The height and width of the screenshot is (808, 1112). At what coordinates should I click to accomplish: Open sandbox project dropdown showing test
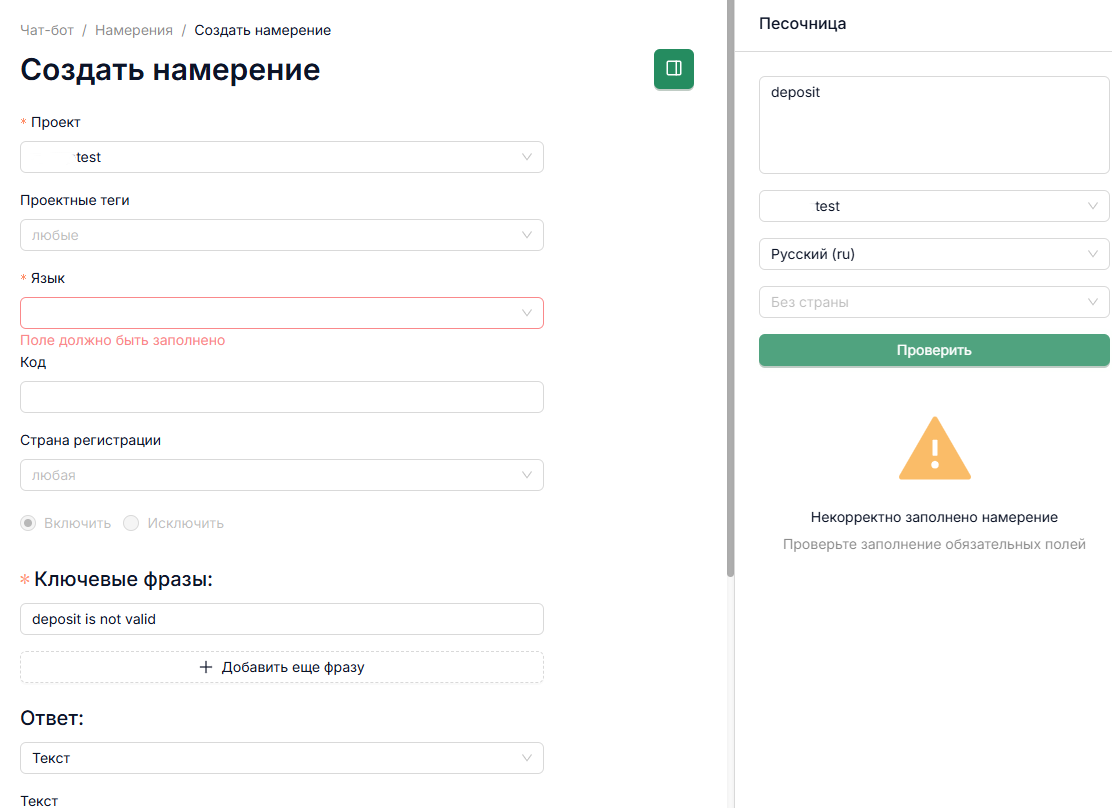tap(934, 206)
